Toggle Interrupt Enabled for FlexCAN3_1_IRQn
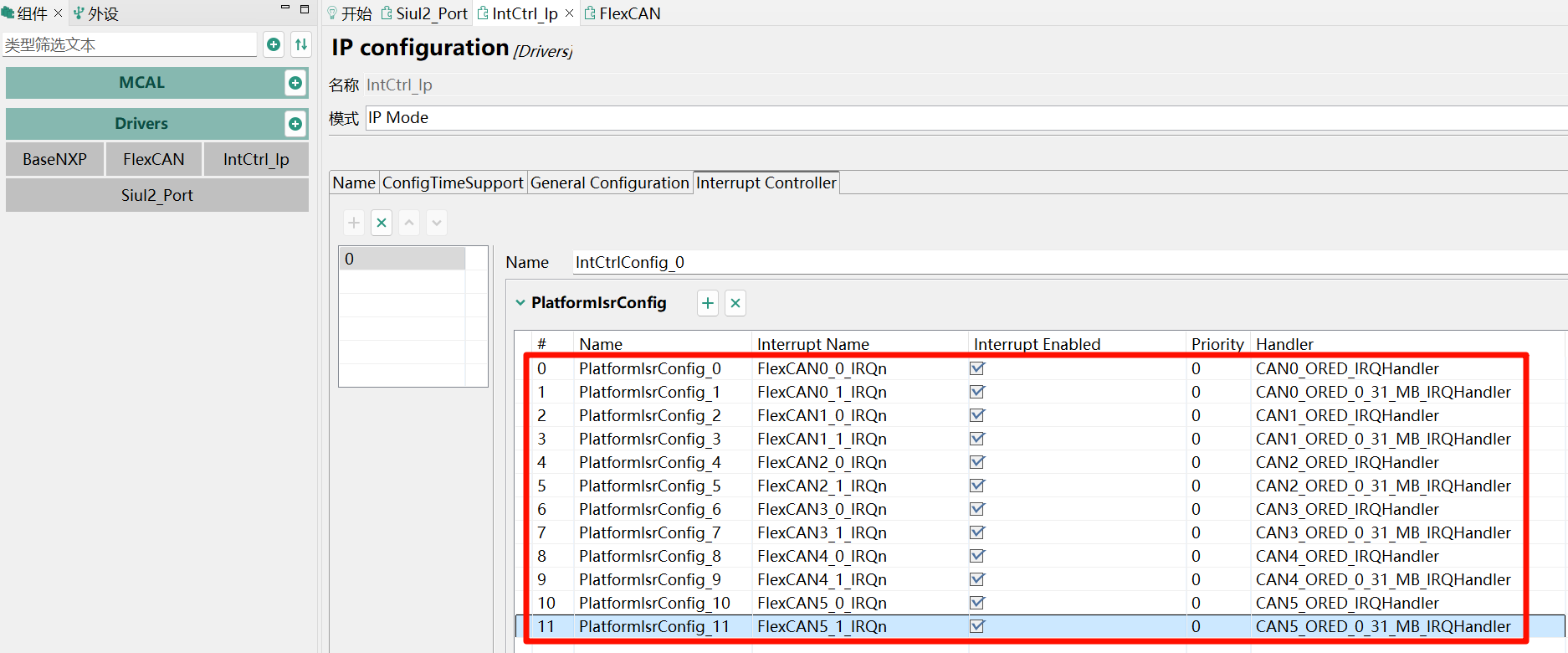 pos(977,532)
